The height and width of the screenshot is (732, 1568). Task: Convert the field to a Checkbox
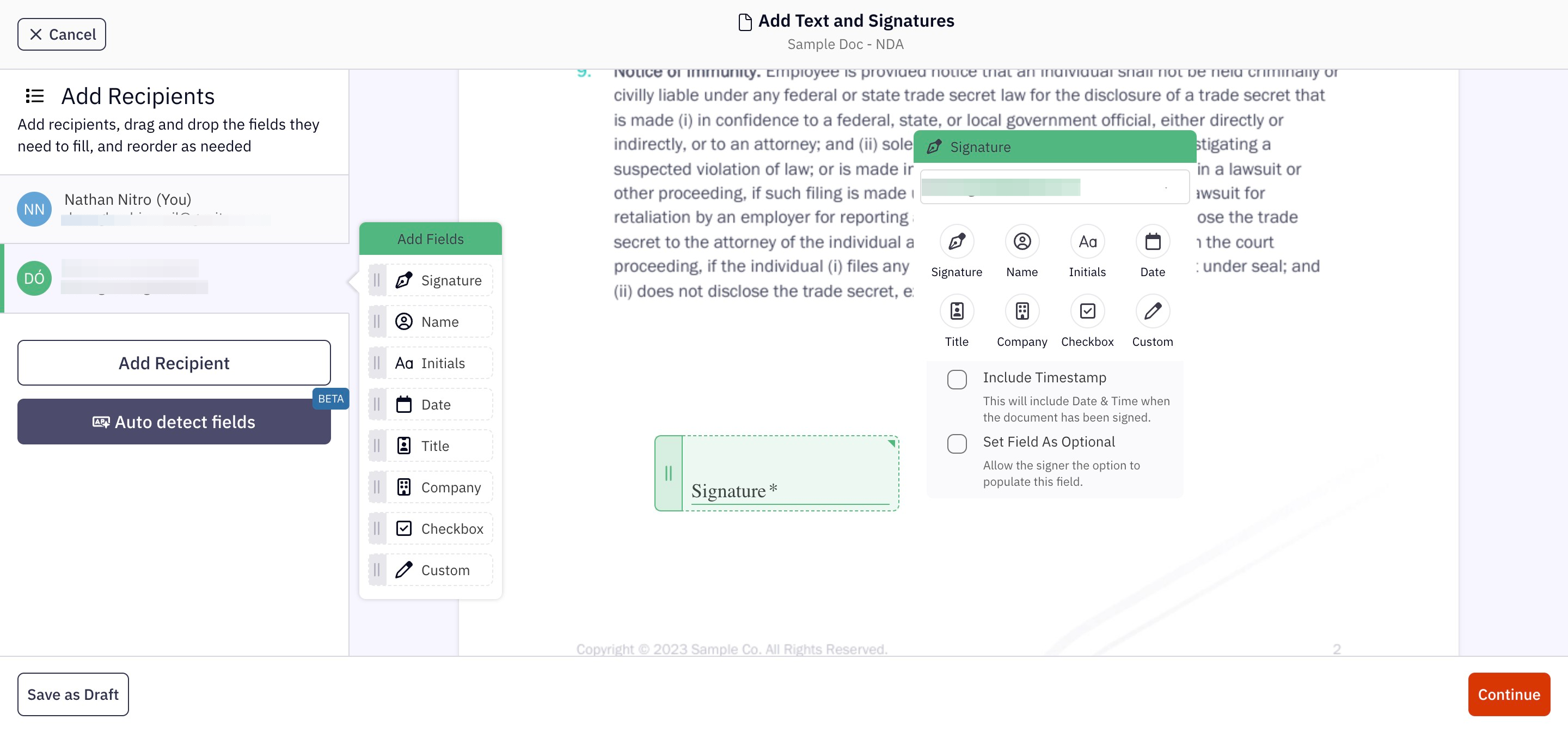click(1087, 310)
